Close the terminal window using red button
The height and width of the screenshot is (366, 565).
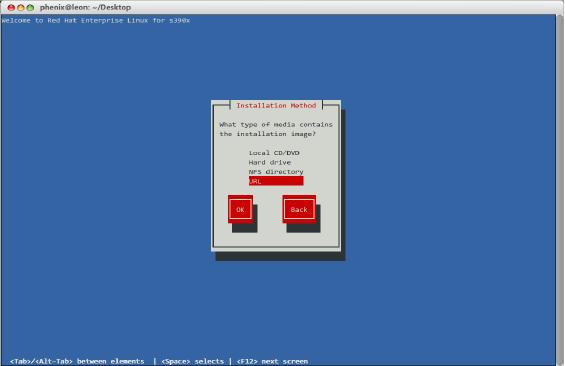11,7
